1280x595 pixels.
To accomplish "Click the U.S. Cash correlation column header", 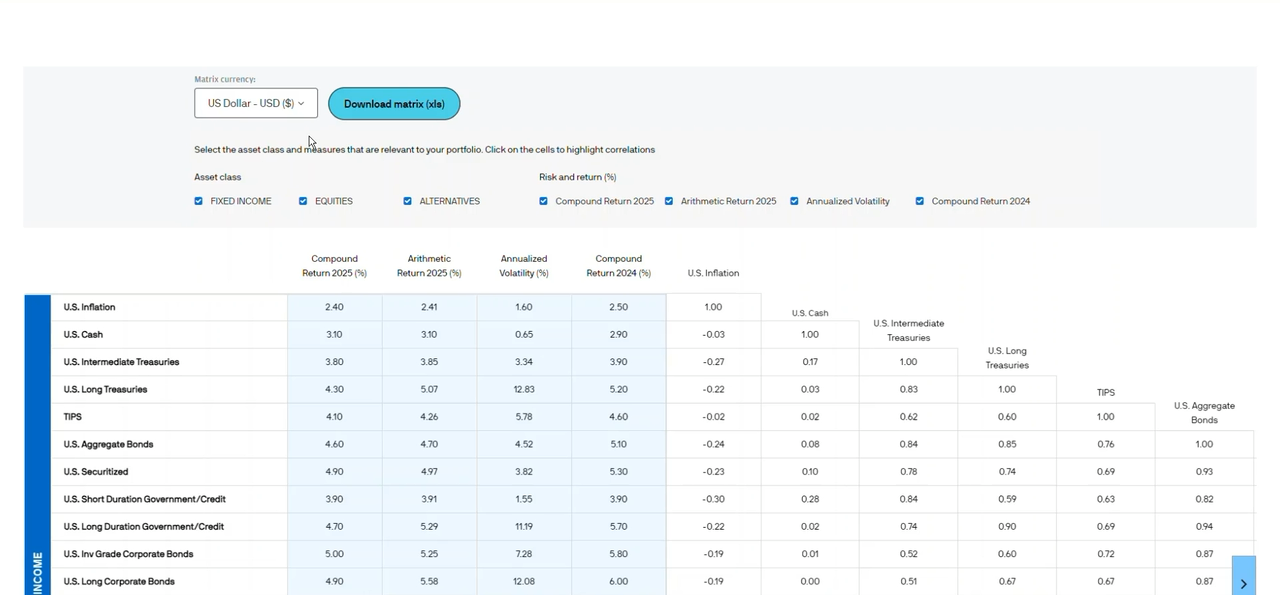I will 809,313.
